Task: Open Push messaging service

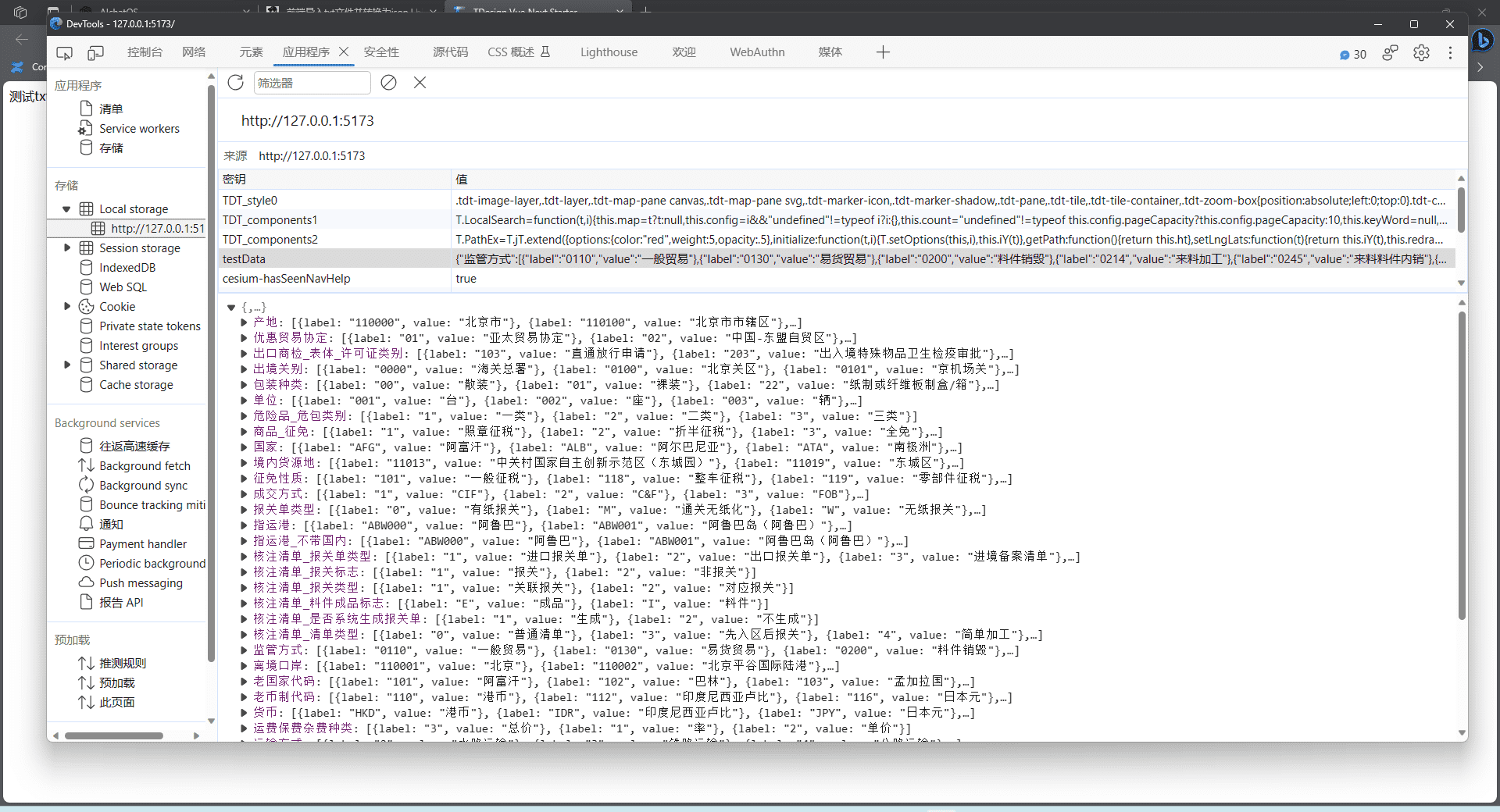Action: click(x=141, y=582)
